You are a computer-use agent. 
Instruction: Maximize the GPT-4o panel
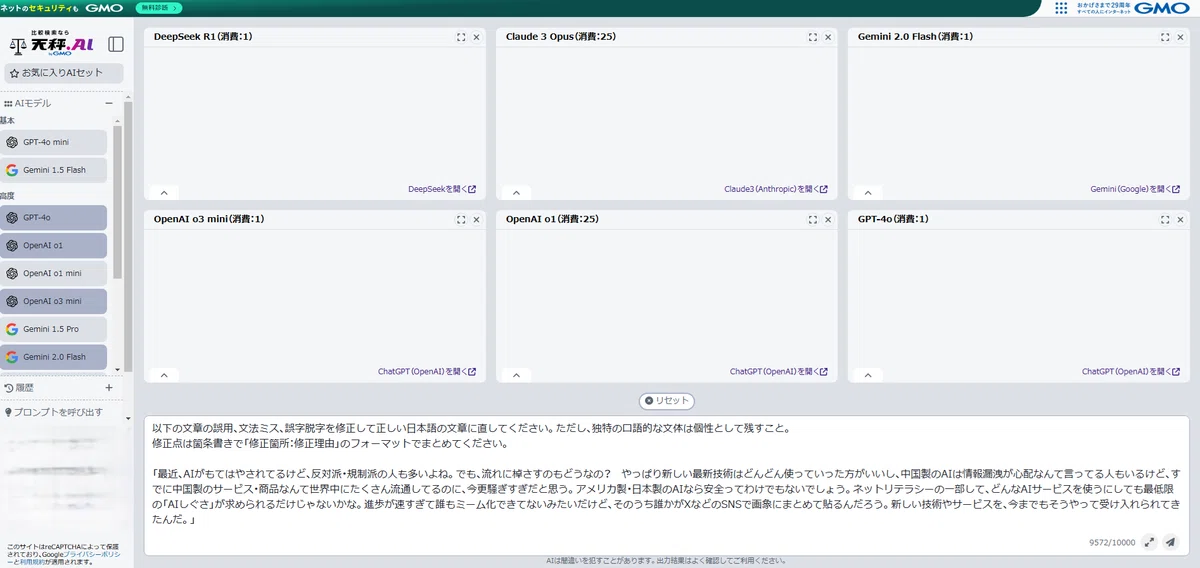(x=1165, y=219)
